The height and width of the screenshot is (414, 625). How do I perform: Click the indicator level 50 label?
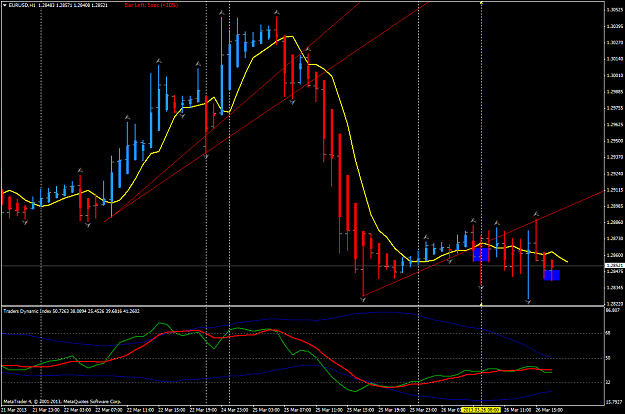pos(608,358)
